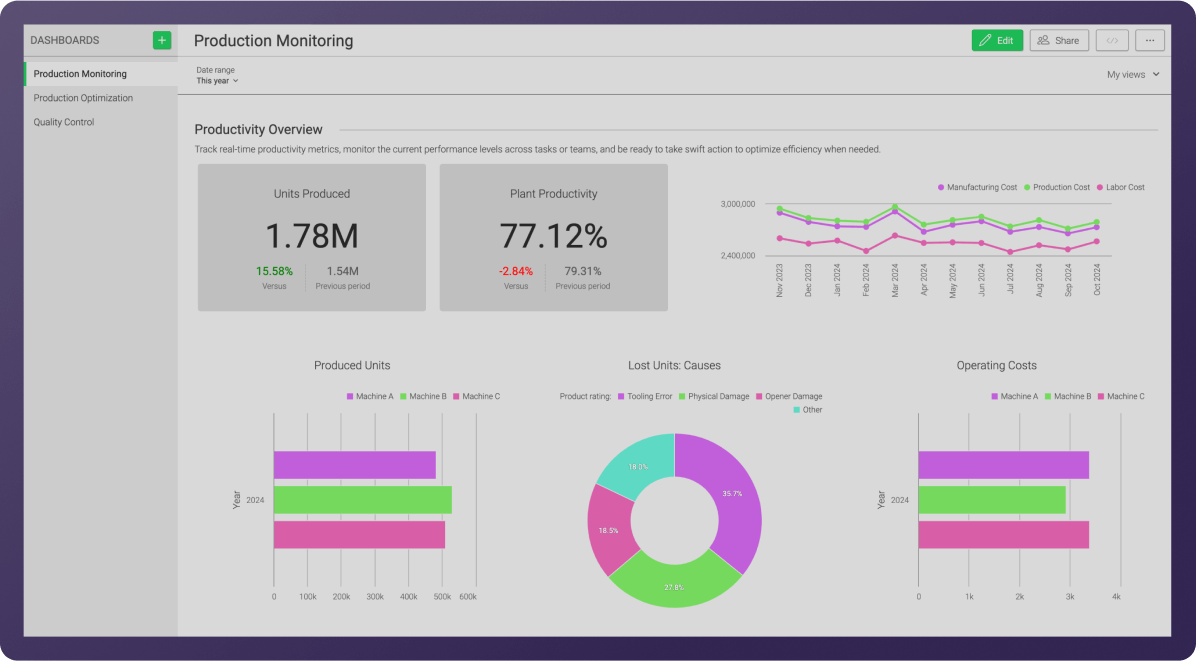Image resolution: width=1196 pixels, height=661 pixels.
Task: Click the Edit button
Action: pyautogui.click(x=997, y=40)
